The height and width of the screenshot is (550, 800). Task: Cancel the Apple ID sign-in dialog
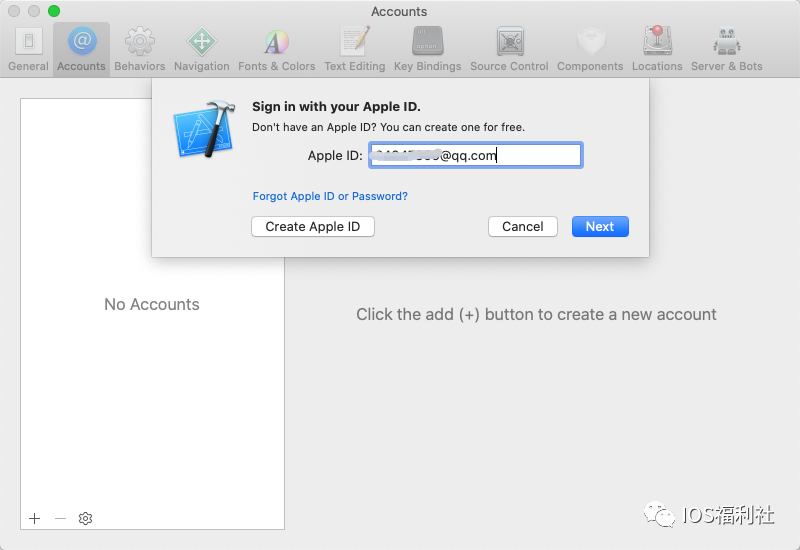pyautogui.click(x=522, y=226)
